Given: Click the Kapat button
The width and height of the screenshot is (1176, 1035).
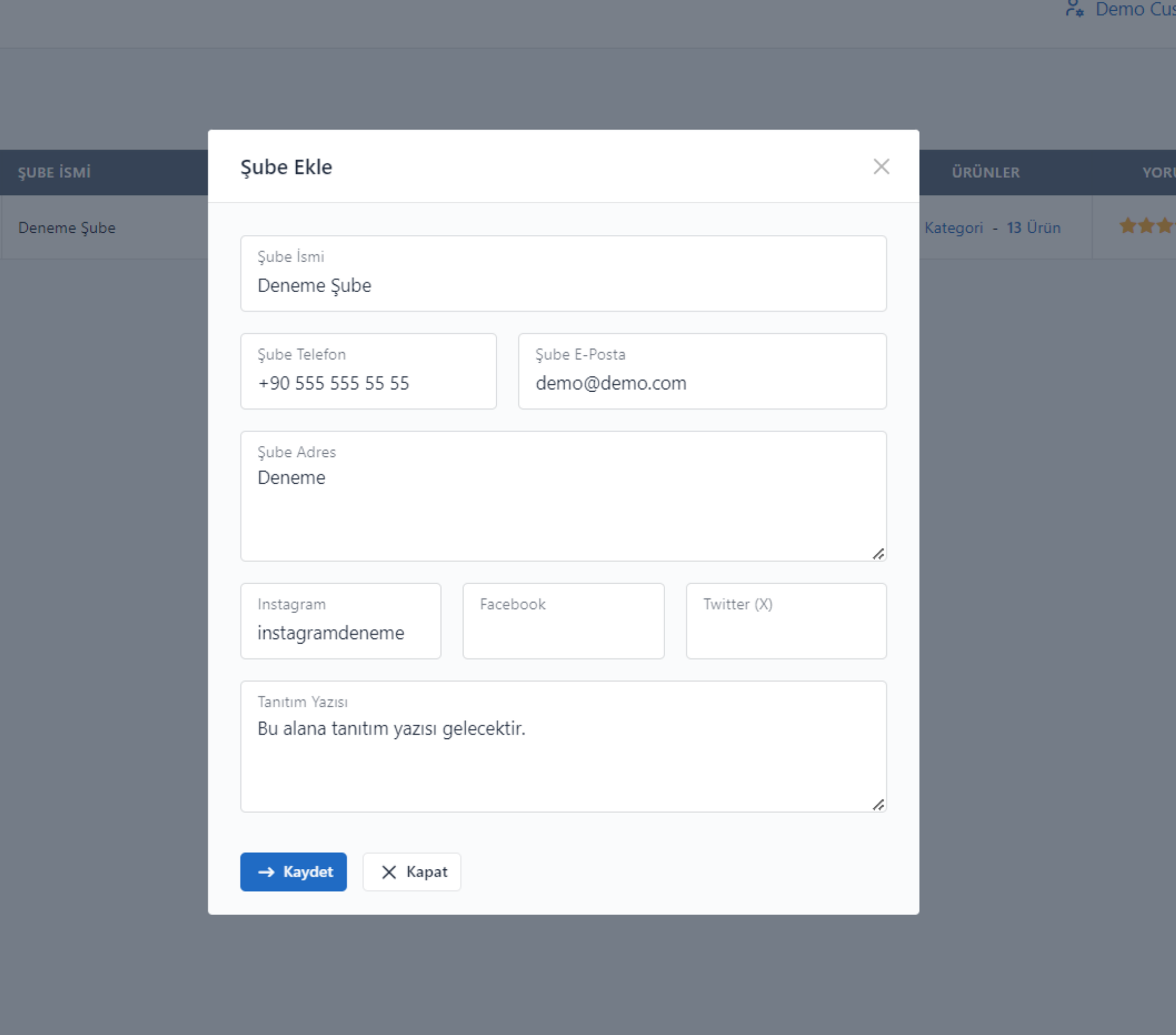Looking at the screenshot, I should (x=412, y=872).
